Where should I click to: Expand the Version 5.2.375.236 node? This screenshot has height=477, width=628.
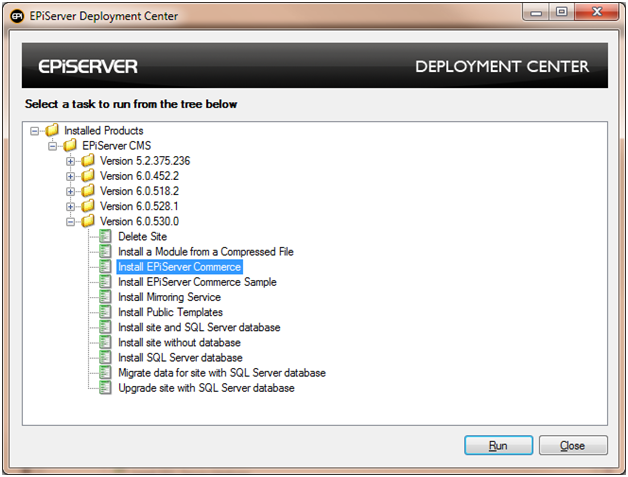(71, 161)
